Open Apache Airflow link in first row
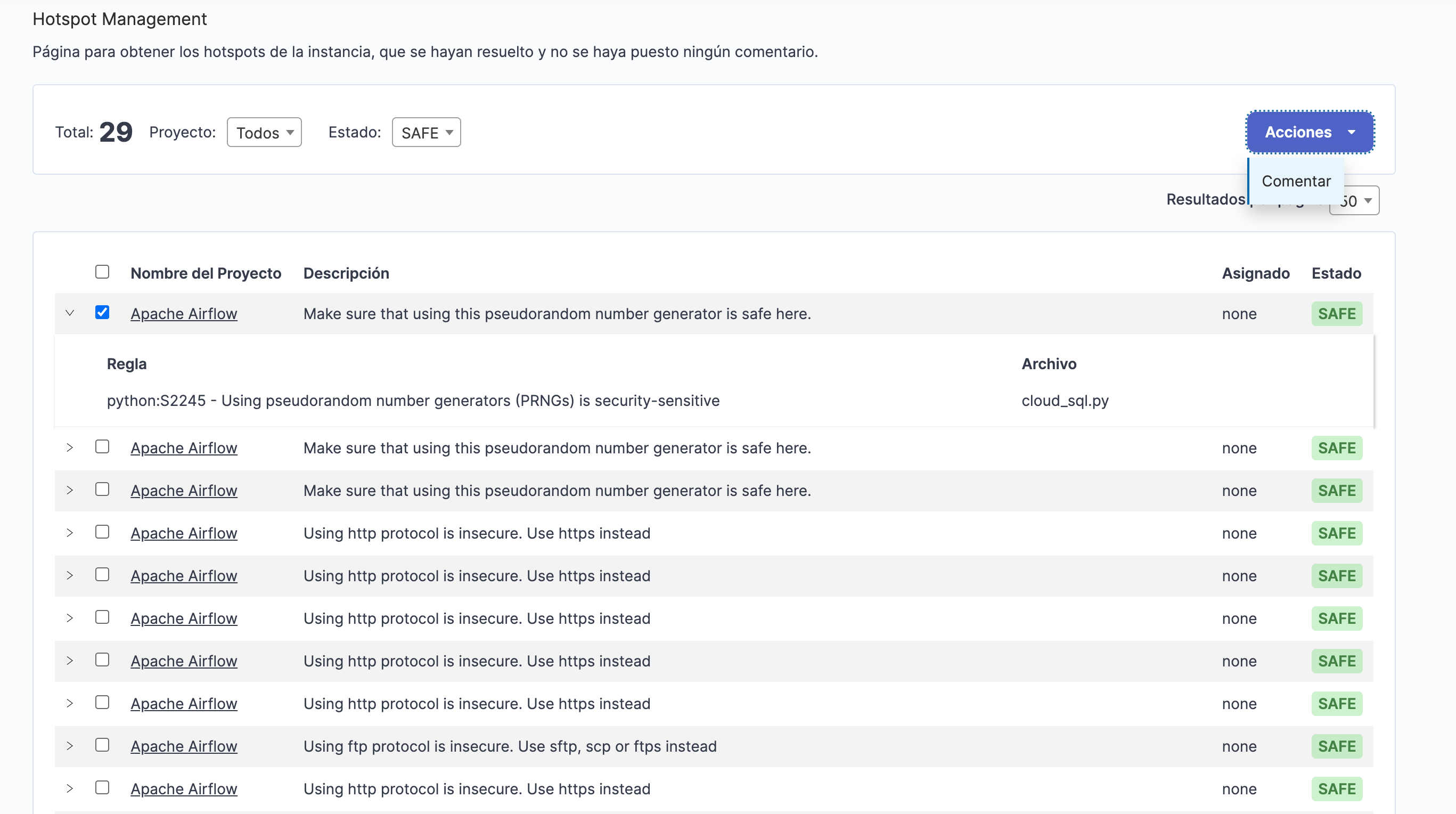Screen dimensions: 1456x814 pyautogui.click(x=184, y=314)
